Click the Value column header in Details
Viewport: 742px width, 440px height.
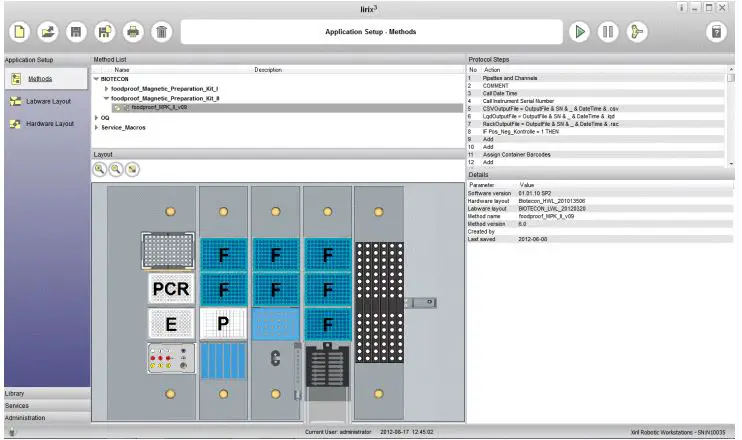point(527,185)
